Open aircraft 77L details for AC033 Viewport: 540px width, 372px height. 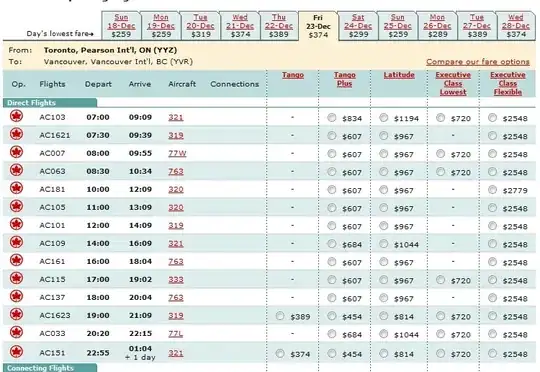coord(175,333)
